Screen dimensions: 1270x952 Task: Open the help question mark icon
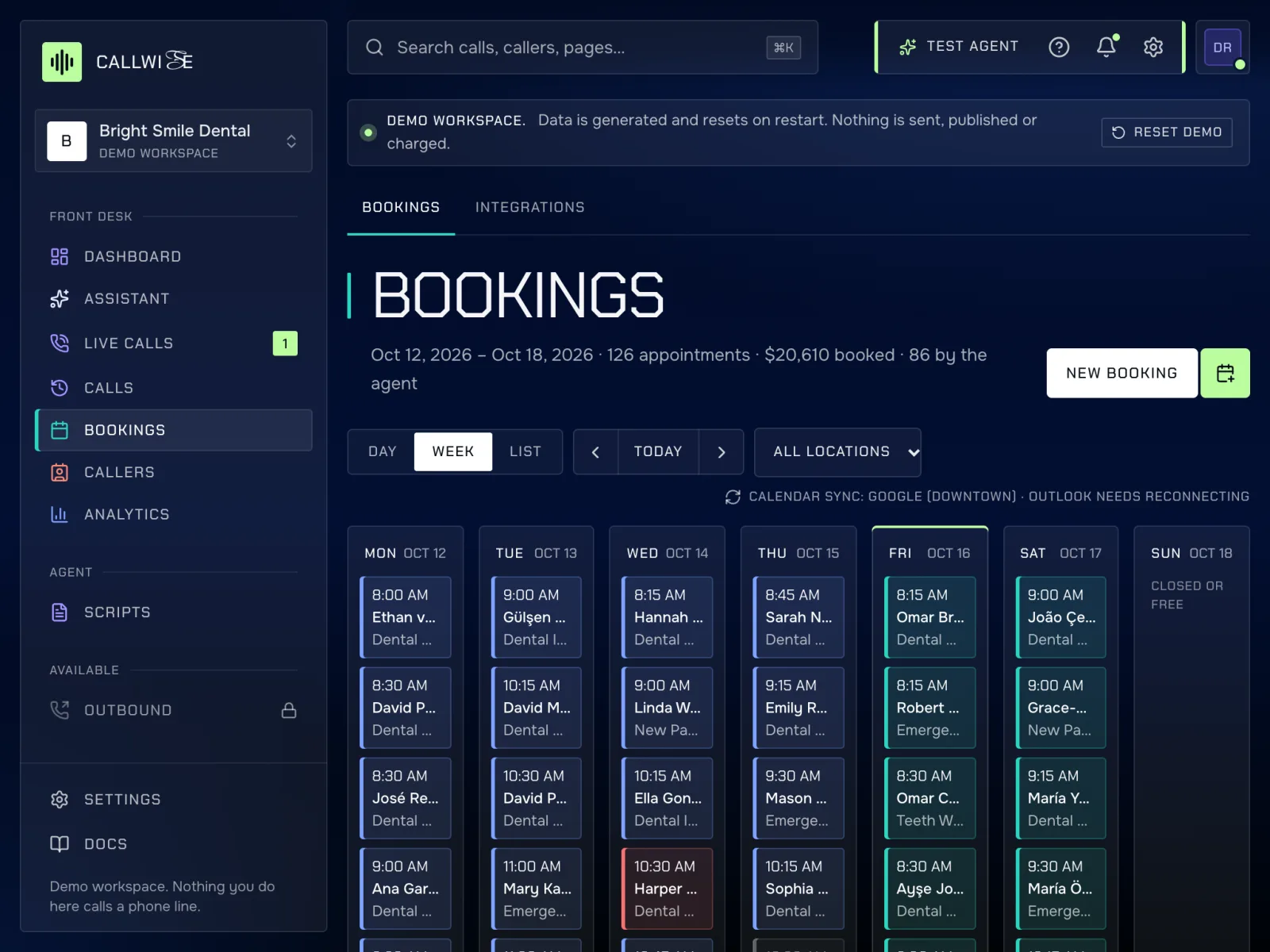pyautogui.click(x=1059, y=48)
